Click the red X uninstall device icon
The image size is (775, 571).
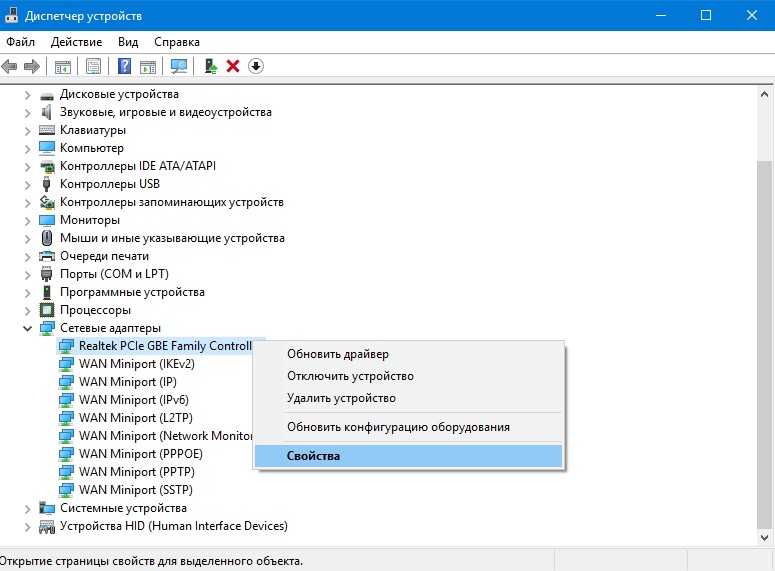pyautogui.click(x=233, y=66)
